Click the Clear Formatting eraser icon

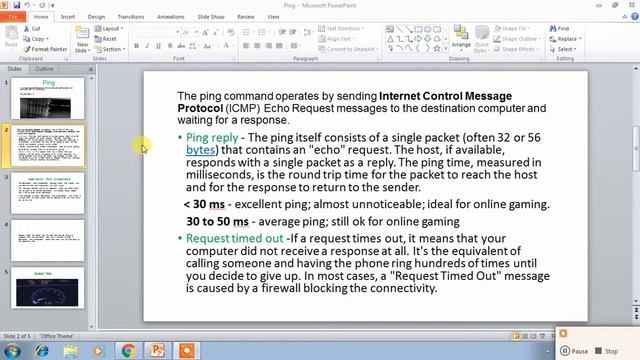[x=231, y=32]
